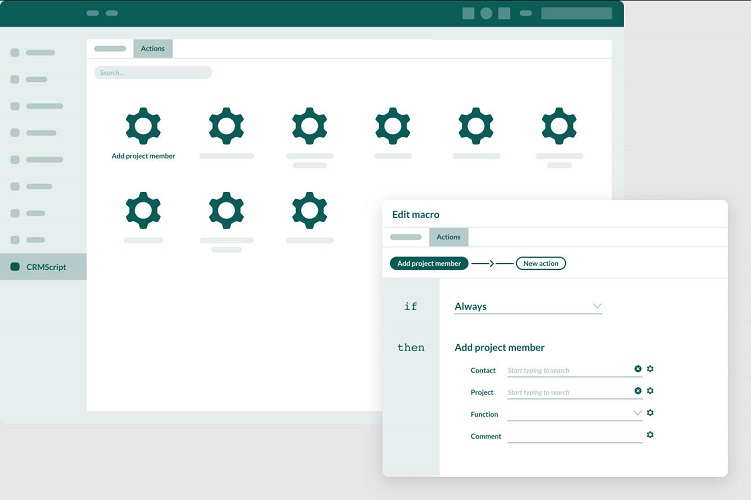Open settings gear beside Project field

coord(650,391)
